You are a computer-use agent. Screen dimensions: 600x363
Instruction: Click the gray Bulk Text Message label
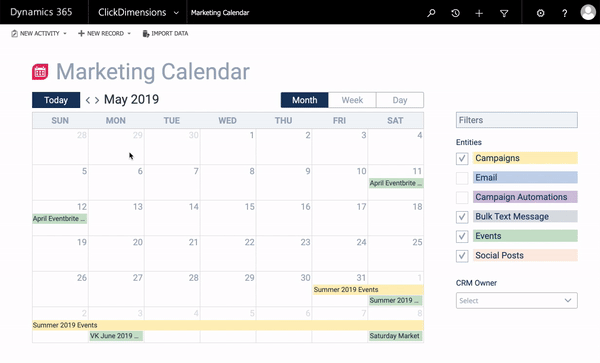point(525,216)
